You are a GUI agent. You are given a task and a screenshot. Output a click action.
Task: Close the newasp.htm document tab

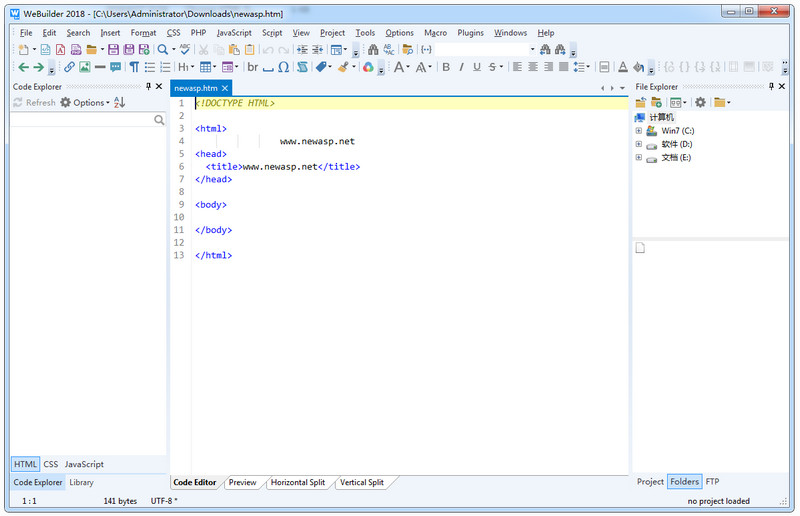[x=224, y=88]
